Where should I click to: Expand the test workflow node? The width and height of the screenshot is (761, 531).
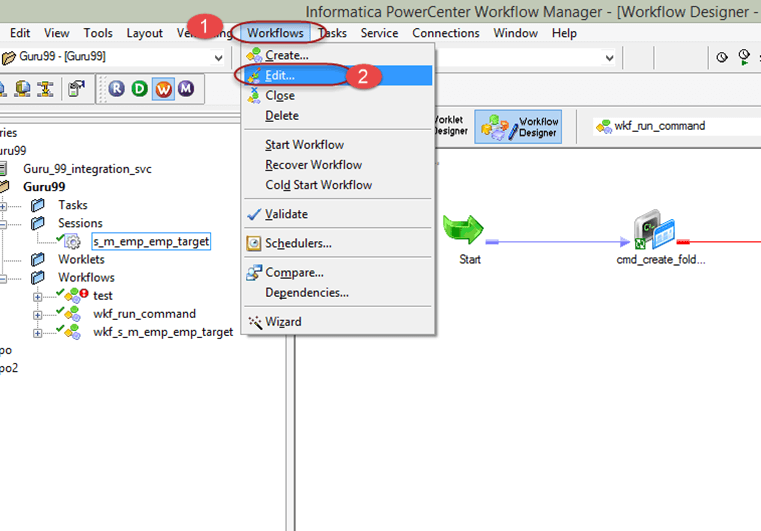[x=38, y=296]
